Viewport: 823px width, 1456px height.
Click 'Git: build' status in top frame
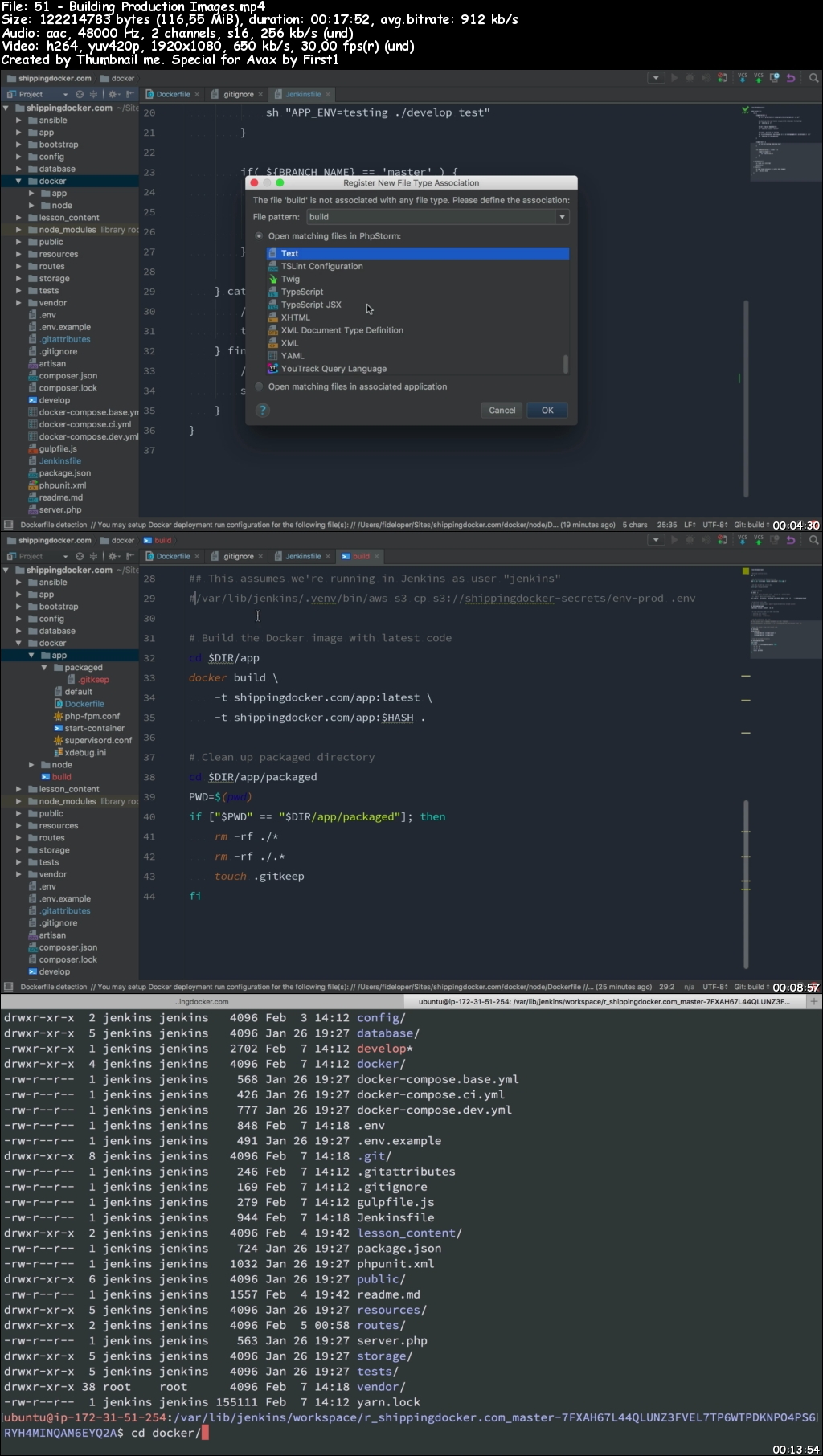click(751, 525)
